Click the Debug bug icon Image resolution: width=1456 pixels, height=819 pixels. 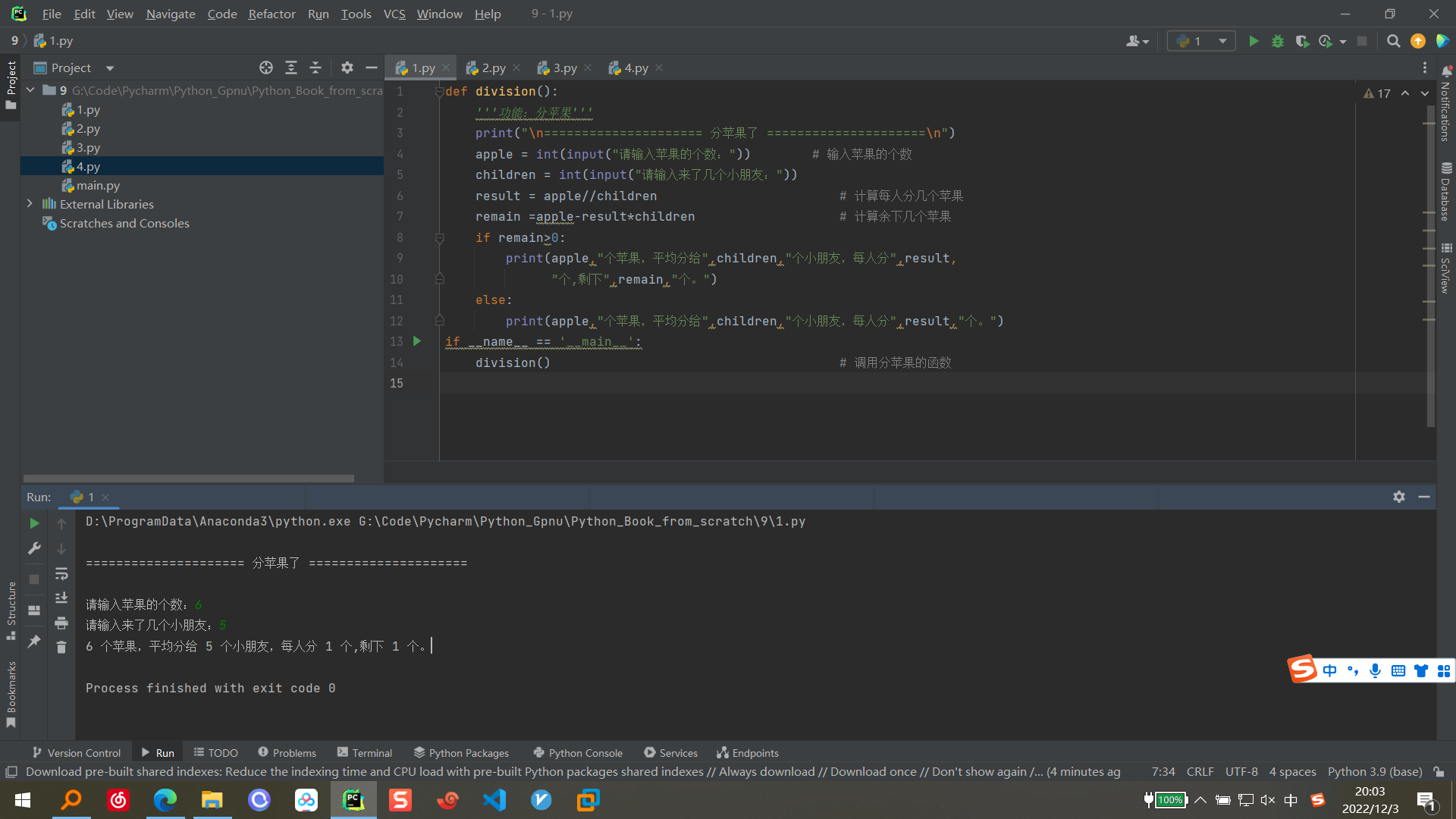pyautogui.click(x=1278, y=42)
